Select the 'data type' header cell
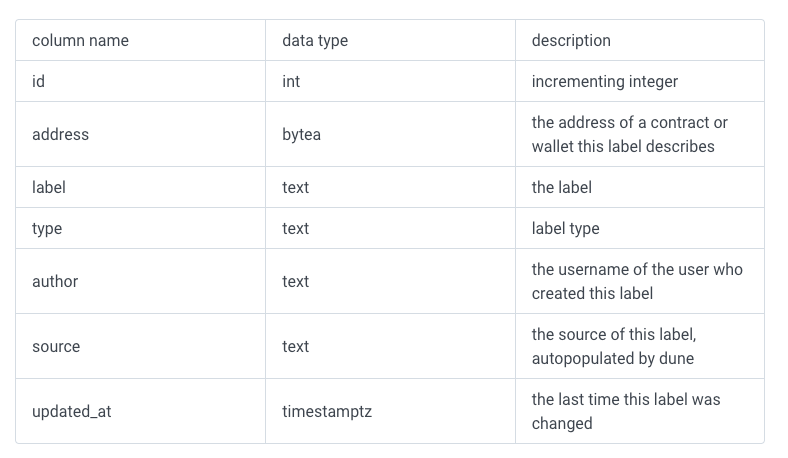The image size is (788, 458). [x=390, y=40]
